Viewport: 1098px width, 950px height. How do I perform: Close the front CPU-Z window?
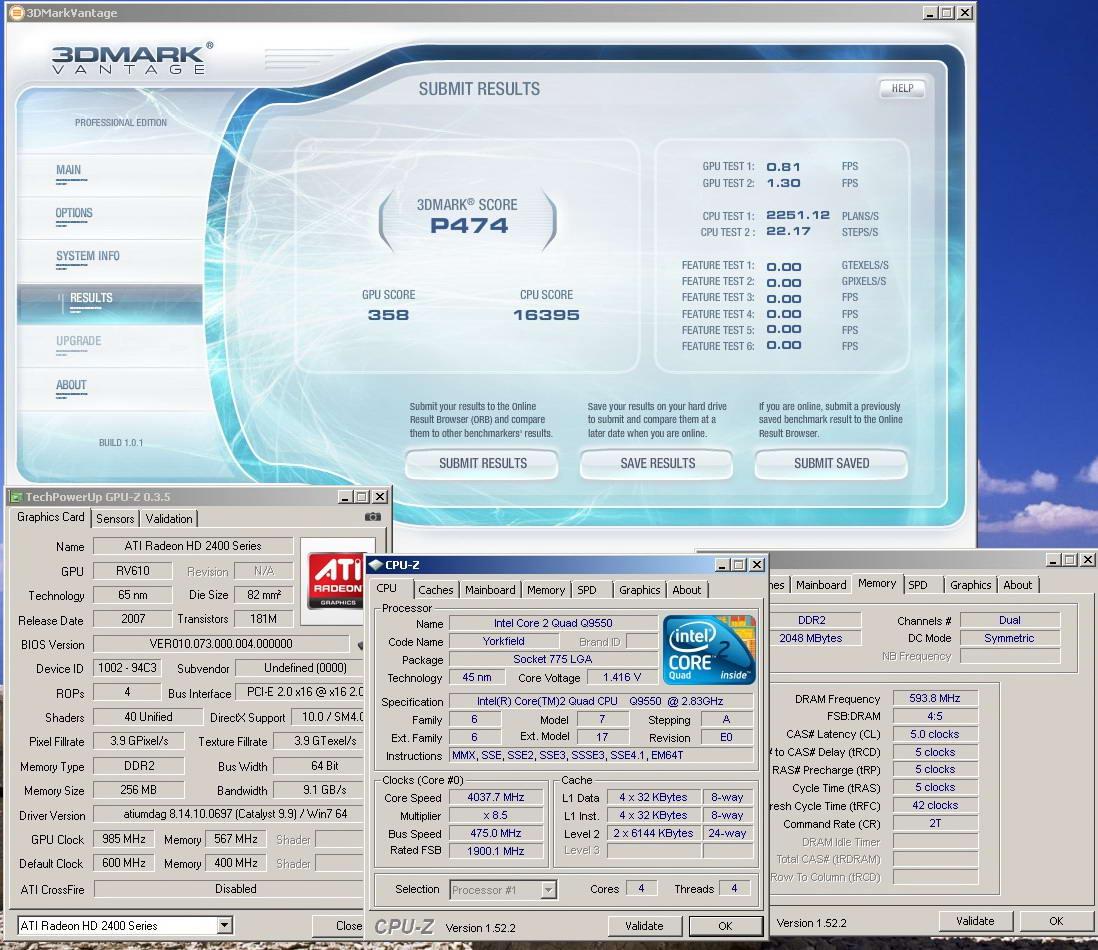click(x=757, y=565)
